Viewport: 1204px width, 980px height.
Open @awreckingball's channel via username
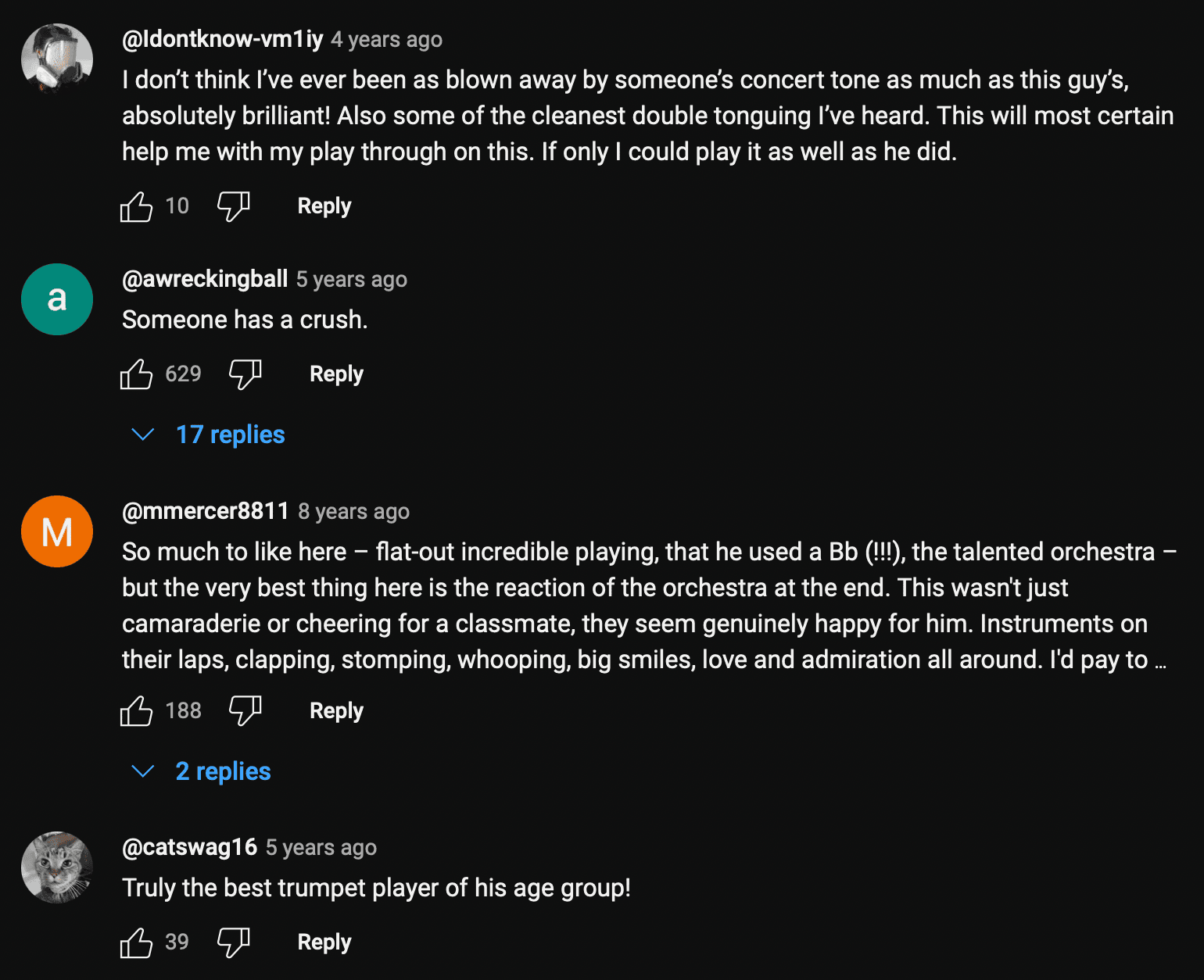[x=205, y=279]
